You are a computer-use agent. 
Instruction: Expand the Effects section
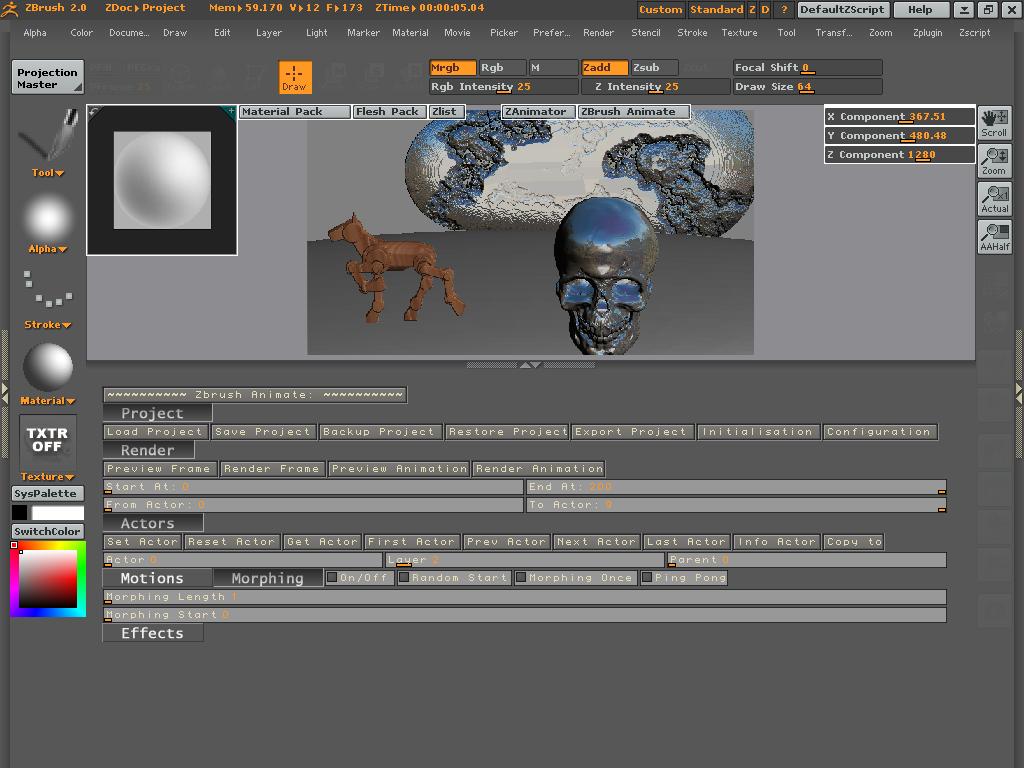152,632
